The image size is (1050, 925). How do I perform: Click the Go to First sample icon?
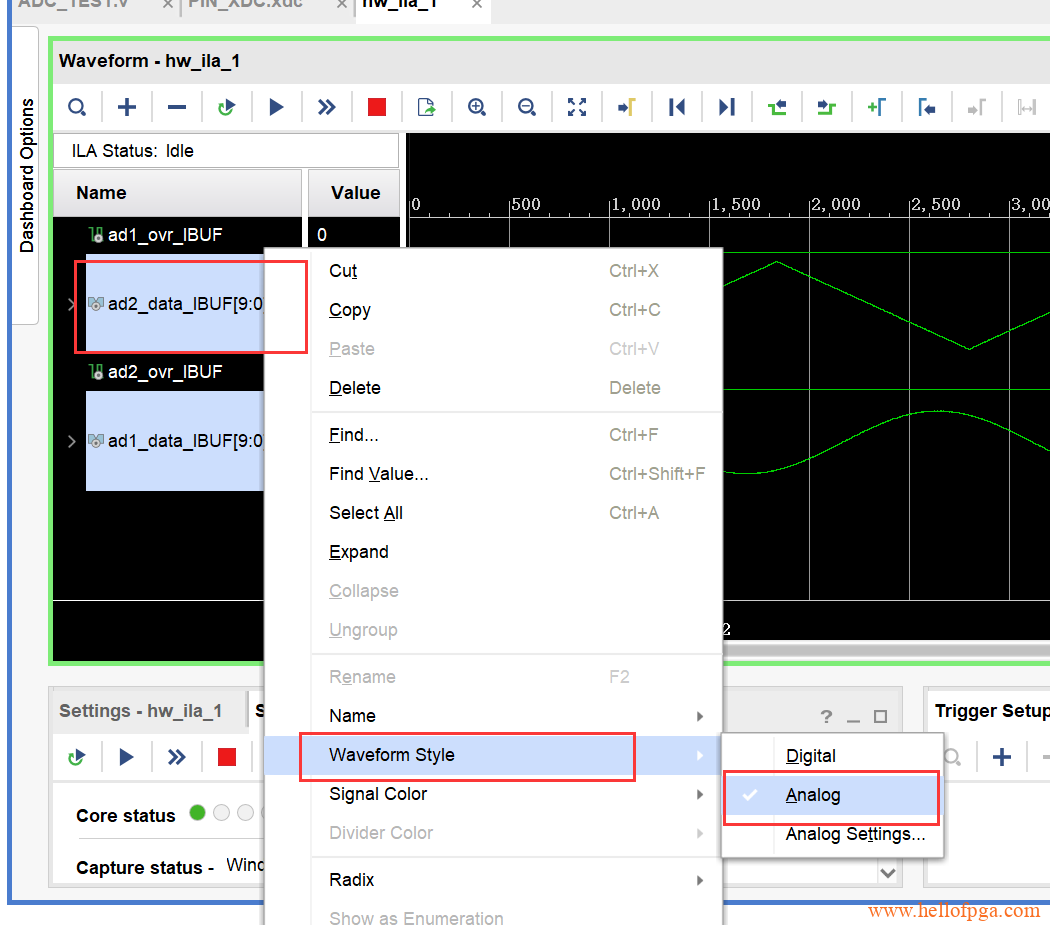(677, 108)
